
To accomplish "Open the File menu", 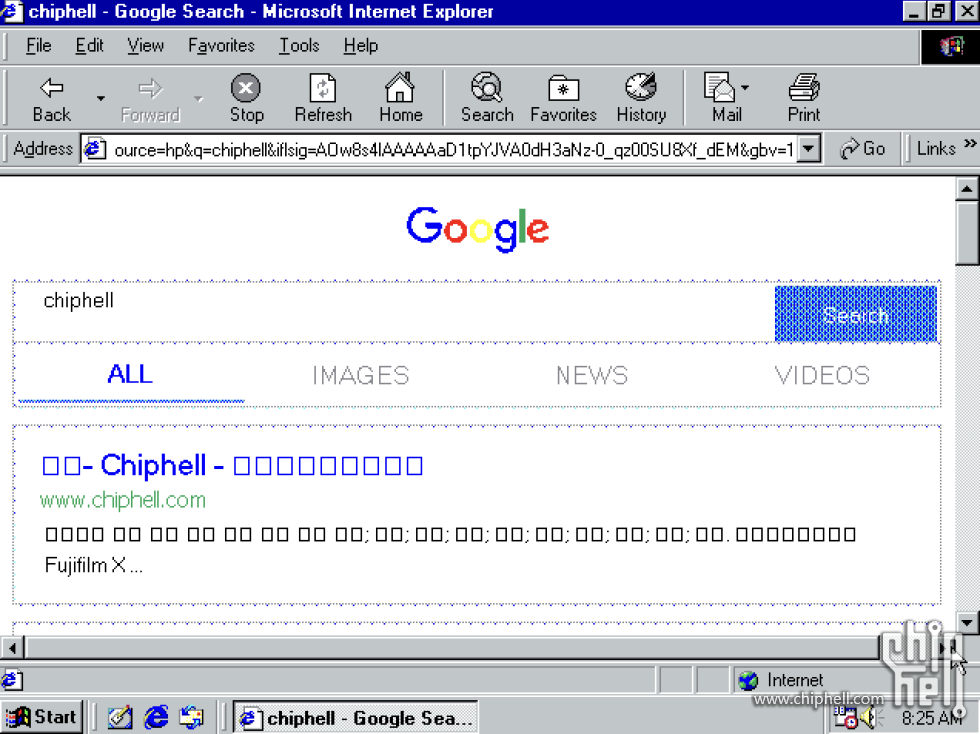I will 38,46.
